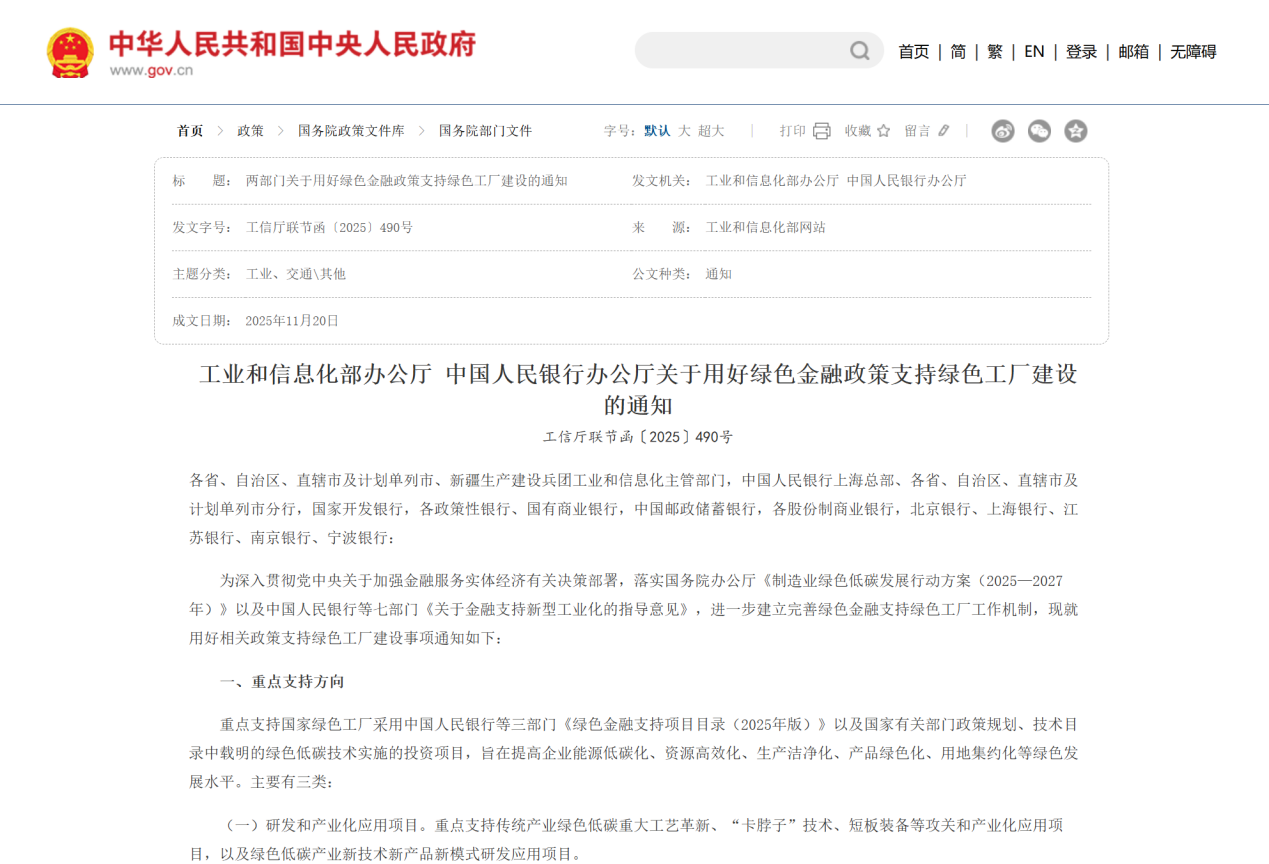Share to Qzone star icon
Screen dimensions: 1269x864
[x=1075, y=131]
